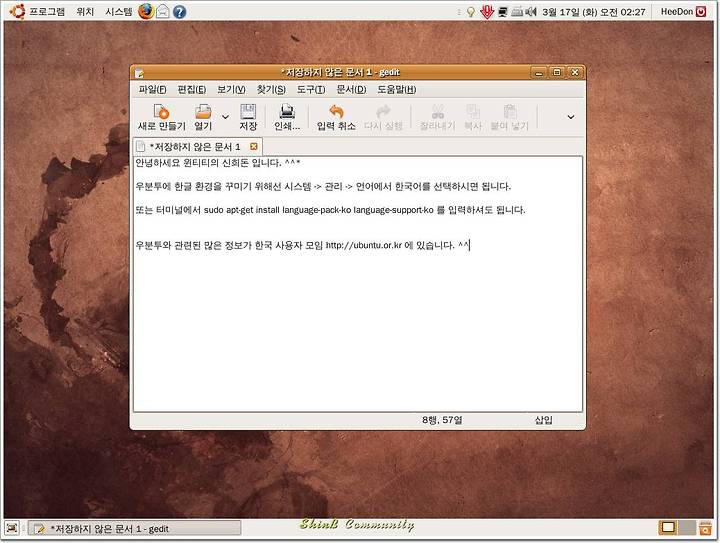
Task: Click the gedit taskbar window button
Action: pyautogui.click(x=135, y=528)
